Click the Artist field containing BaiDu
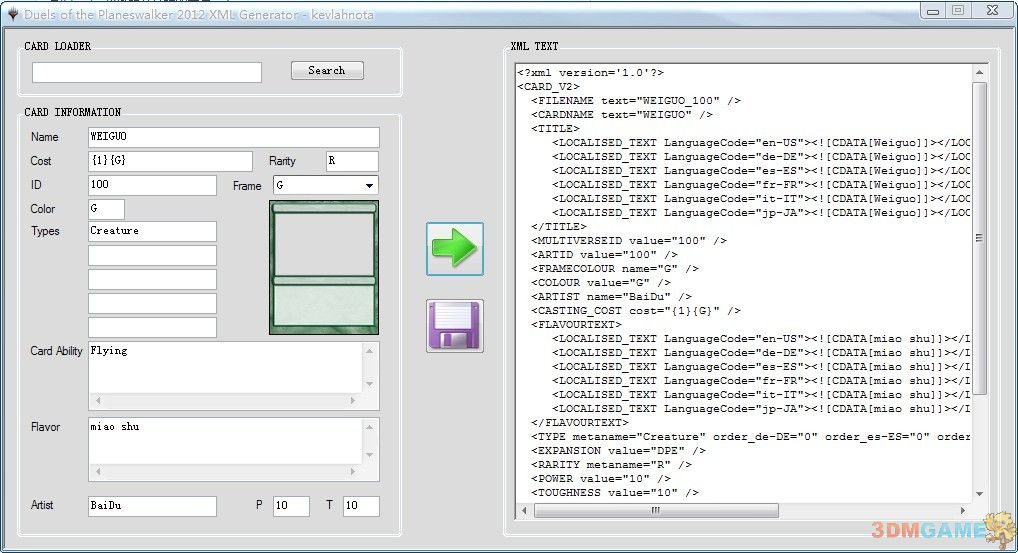Image resolution: width=1018 pixels, height=553 pixels. coord(152,506)
